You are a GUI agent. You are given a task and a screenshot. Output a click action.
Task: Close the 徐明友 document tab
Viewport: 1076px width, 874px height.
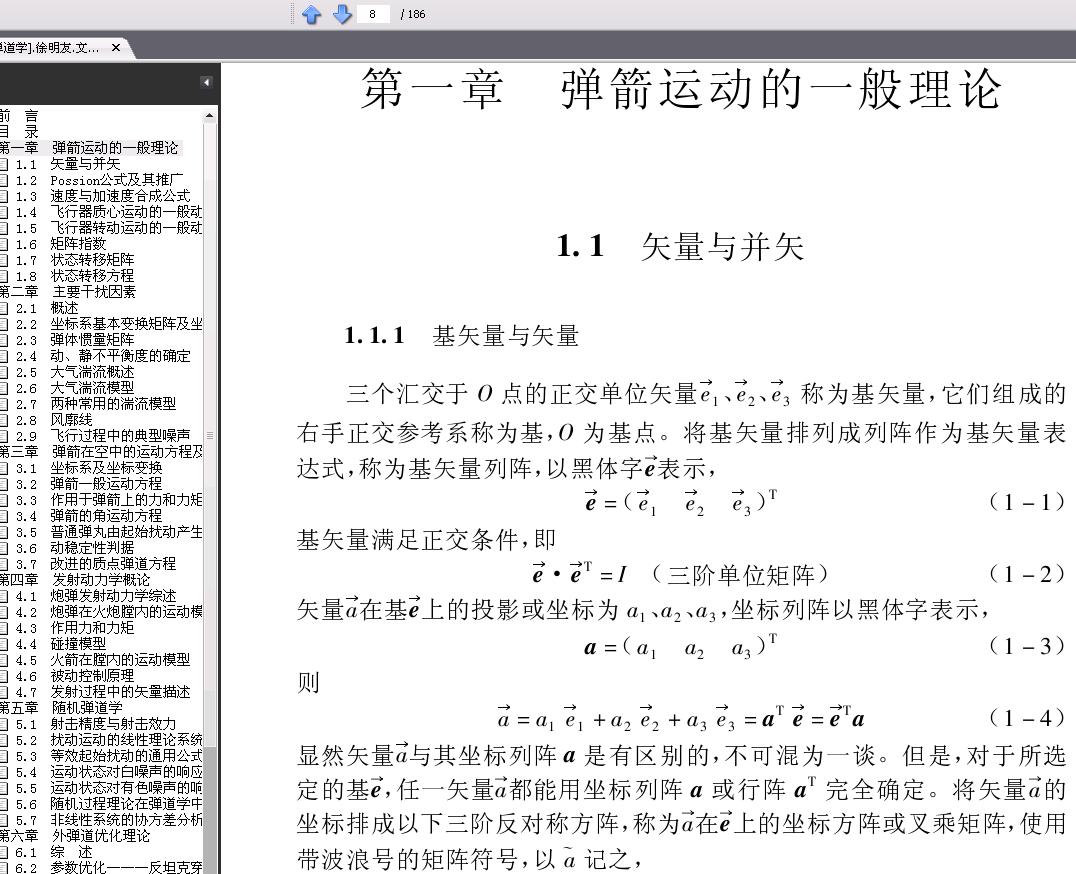(116, 47)
